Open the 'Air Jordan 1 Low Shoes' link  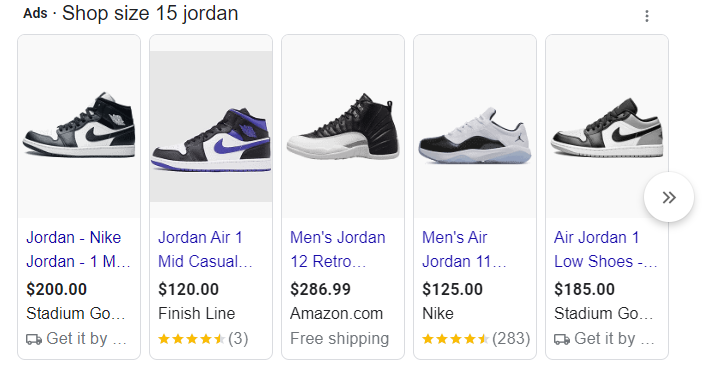tap(606, 249)
